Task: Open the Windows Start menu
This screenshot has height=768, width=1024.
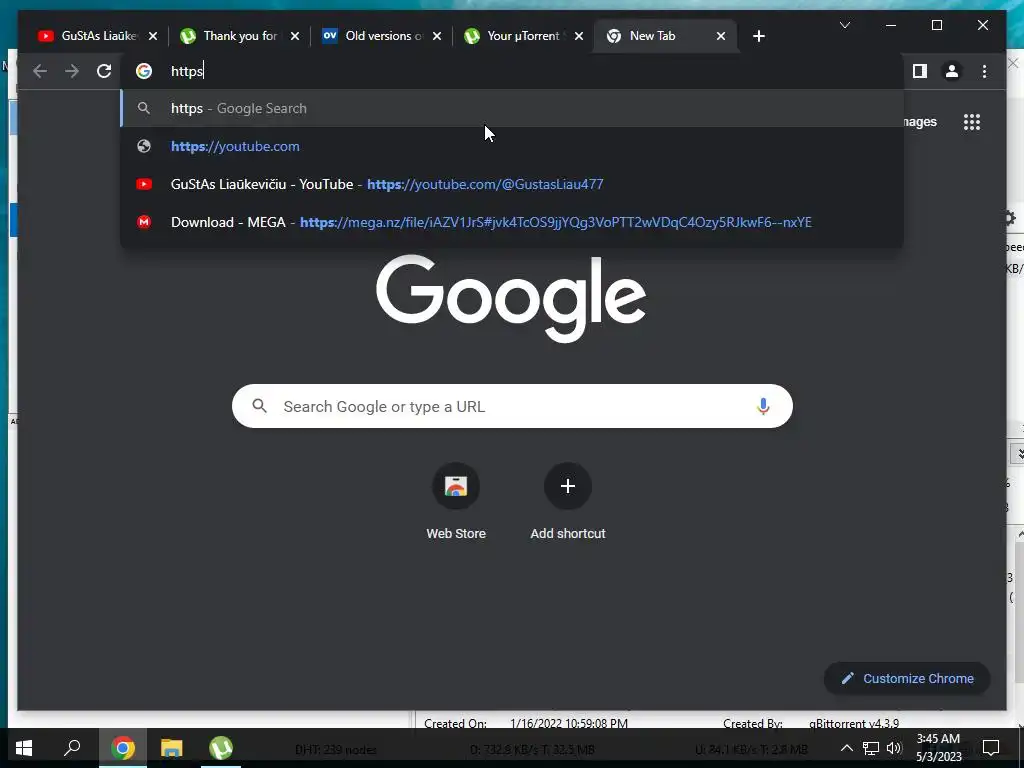Action: (24, 748)
